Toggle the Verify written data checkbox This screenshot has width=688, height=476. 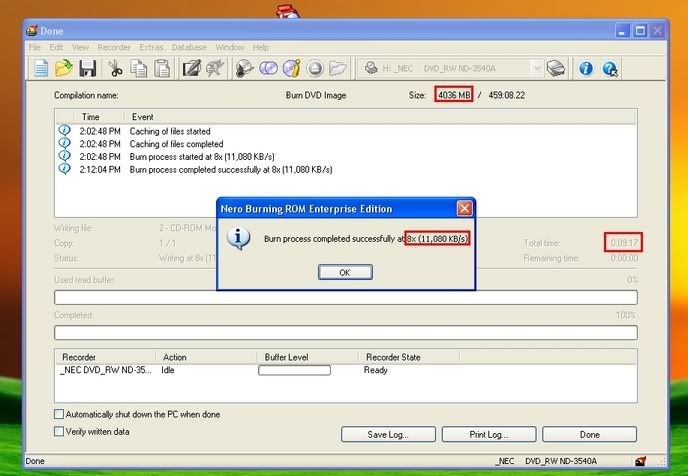(59, 431)
